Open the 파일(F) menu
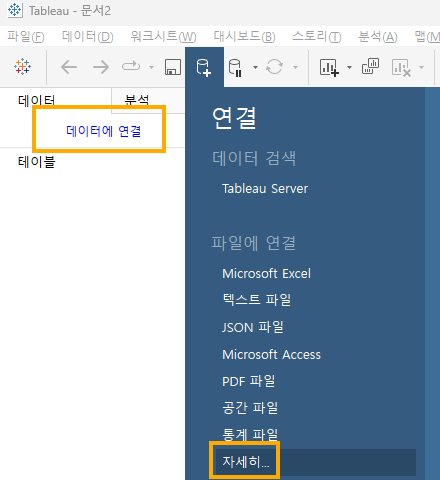 [x=26, y=36]
